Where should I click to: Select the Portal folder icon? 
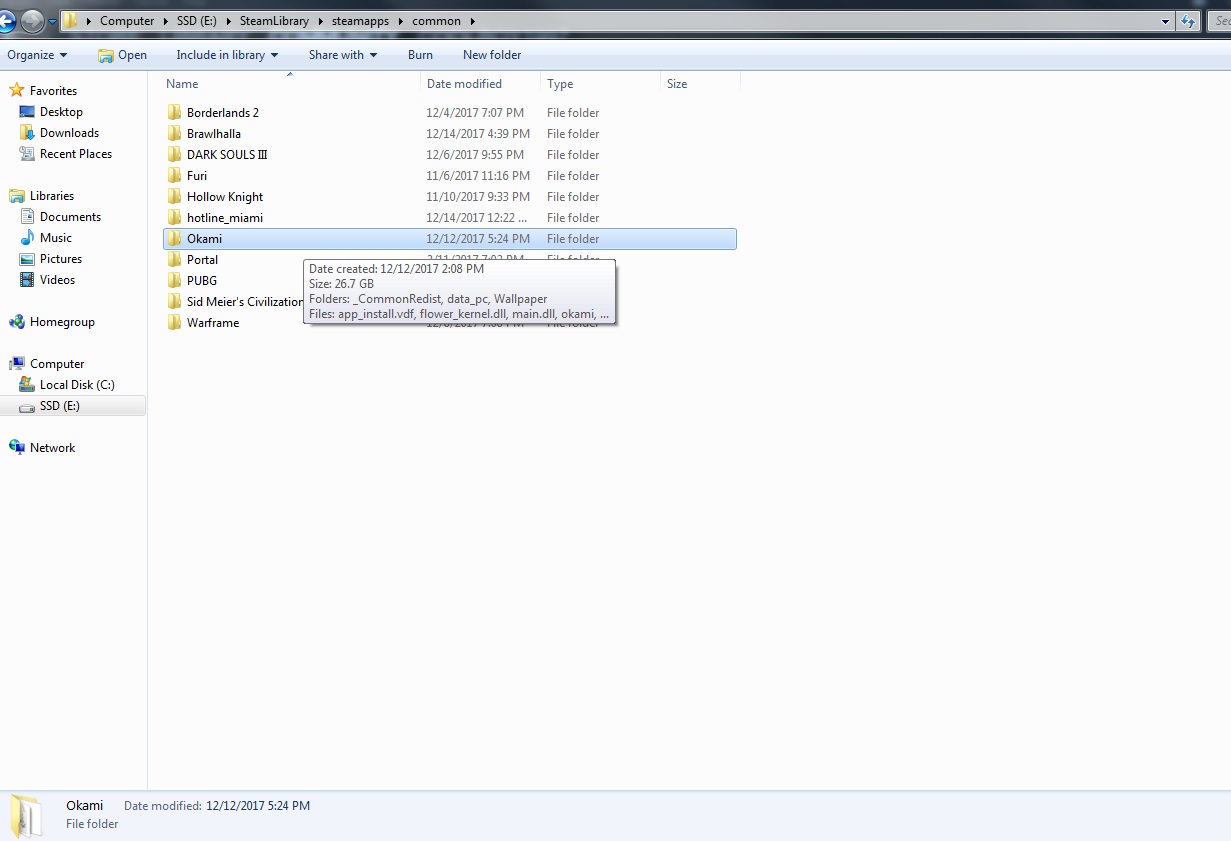click(174, 259)
